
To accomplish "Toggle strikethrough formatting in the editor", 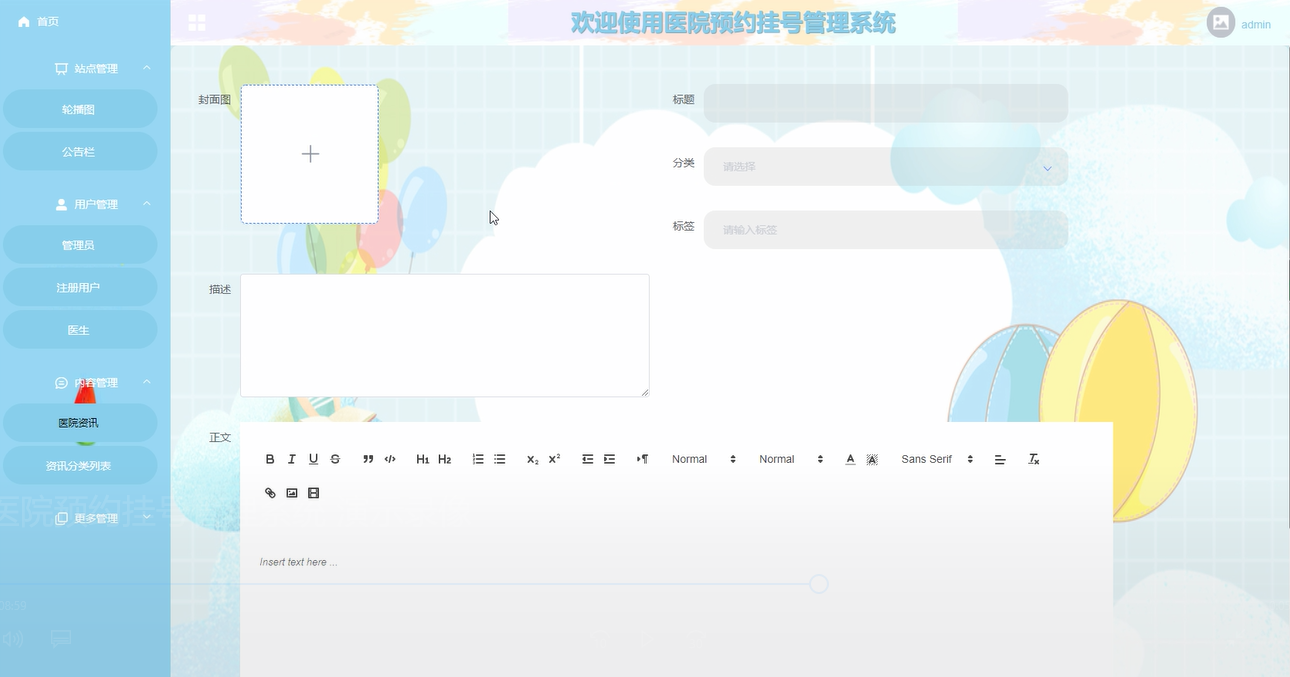I will click(x=335, y=459).
